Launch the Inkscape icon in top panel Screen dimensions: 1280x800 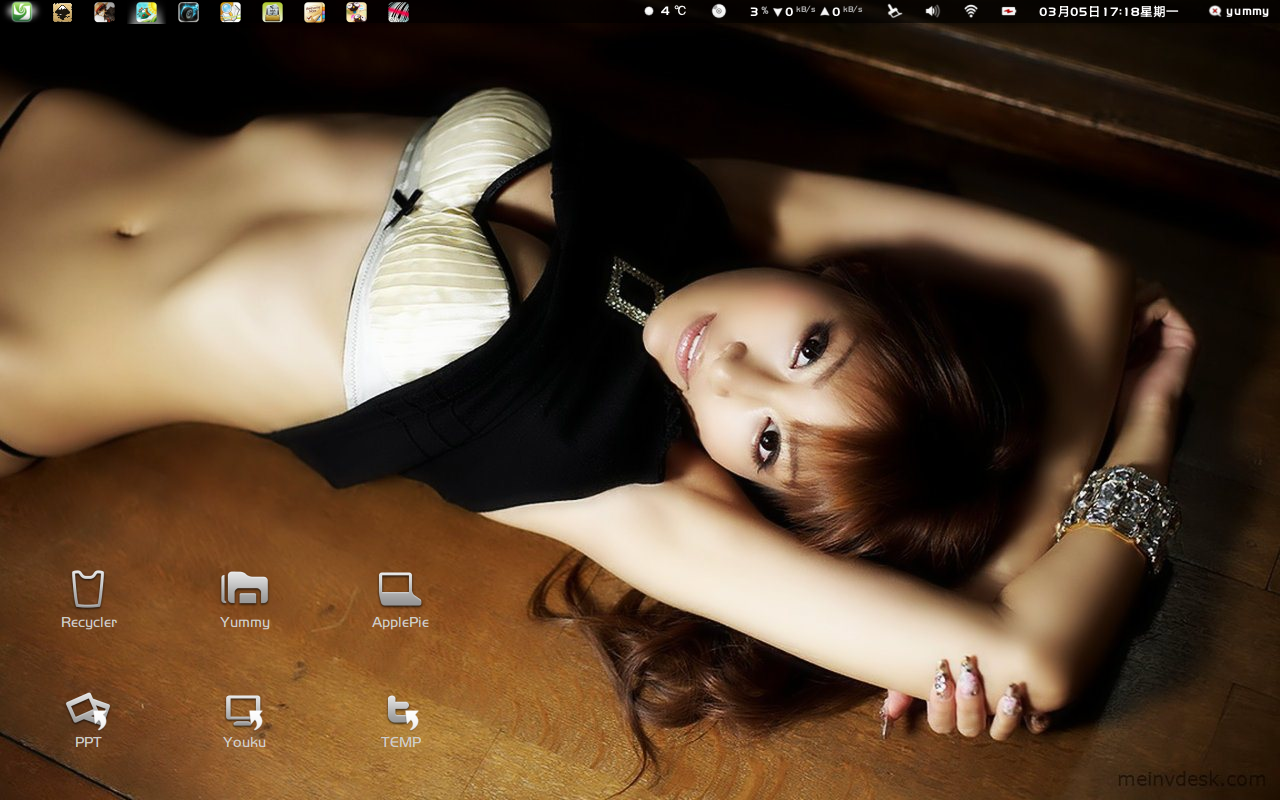62,12
